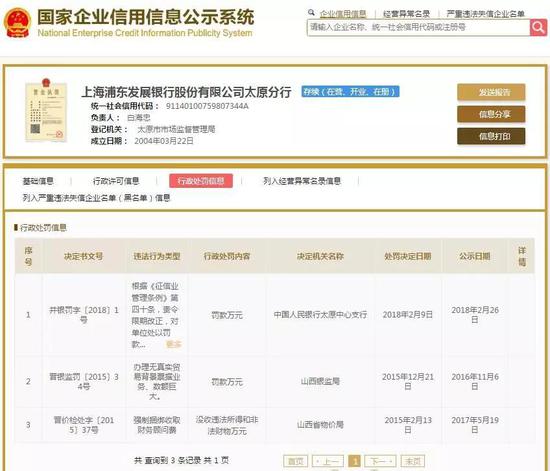
Task: Click 处罚决定日期 column header
Action: [408, 256]
